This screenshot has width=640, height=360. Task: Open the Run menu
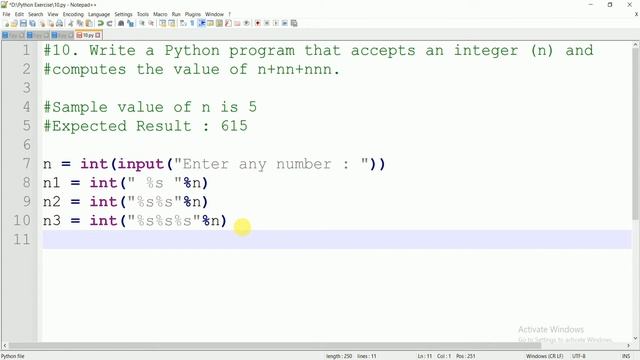pos(176,14)
